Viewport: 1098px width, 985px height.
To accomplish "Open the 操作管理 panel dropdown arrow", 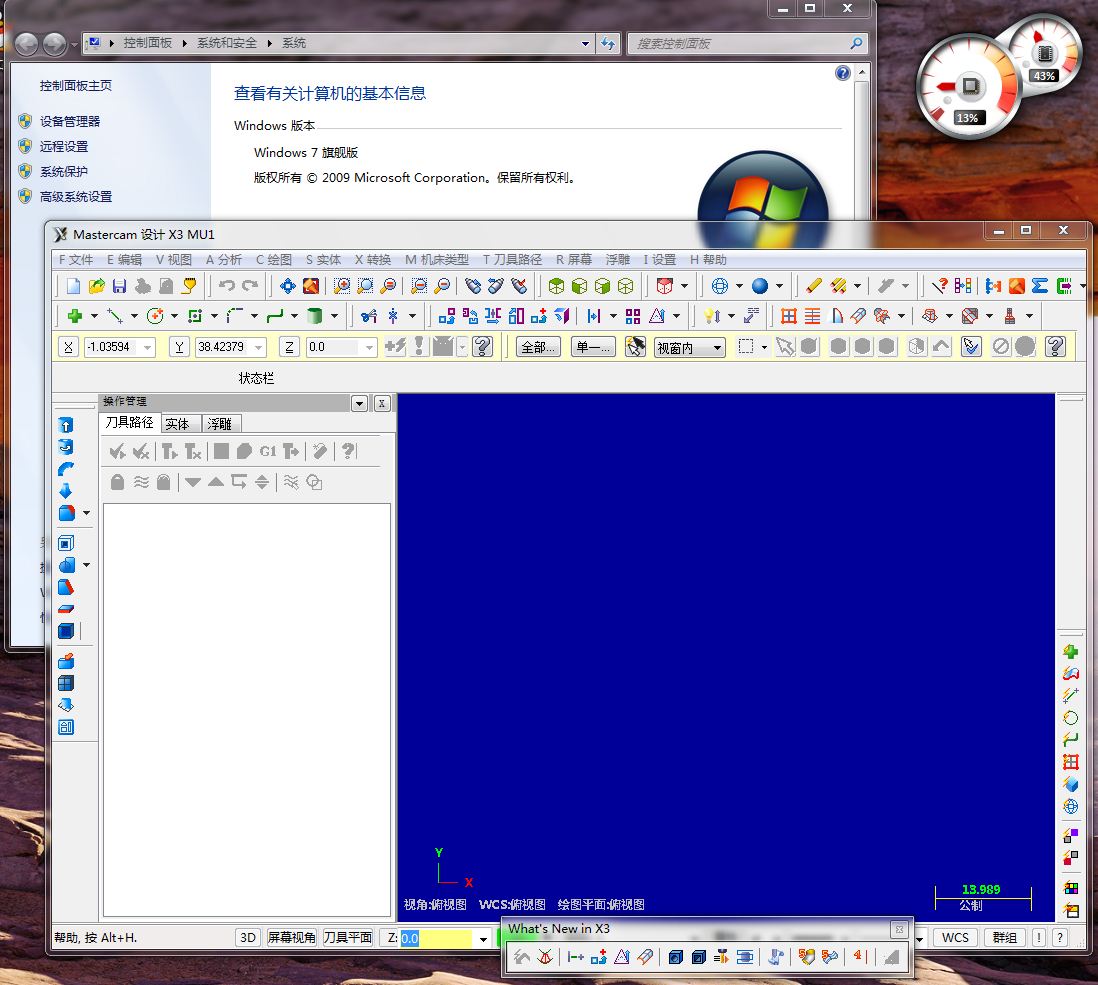I will coord(359,403).
